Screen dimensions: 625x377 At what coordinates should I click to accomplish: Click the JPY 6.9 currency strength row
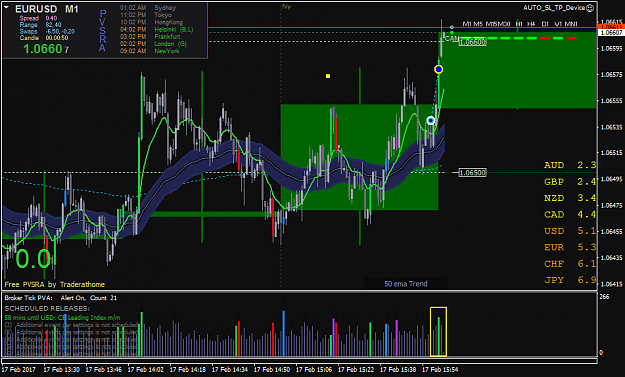[570, 280]
